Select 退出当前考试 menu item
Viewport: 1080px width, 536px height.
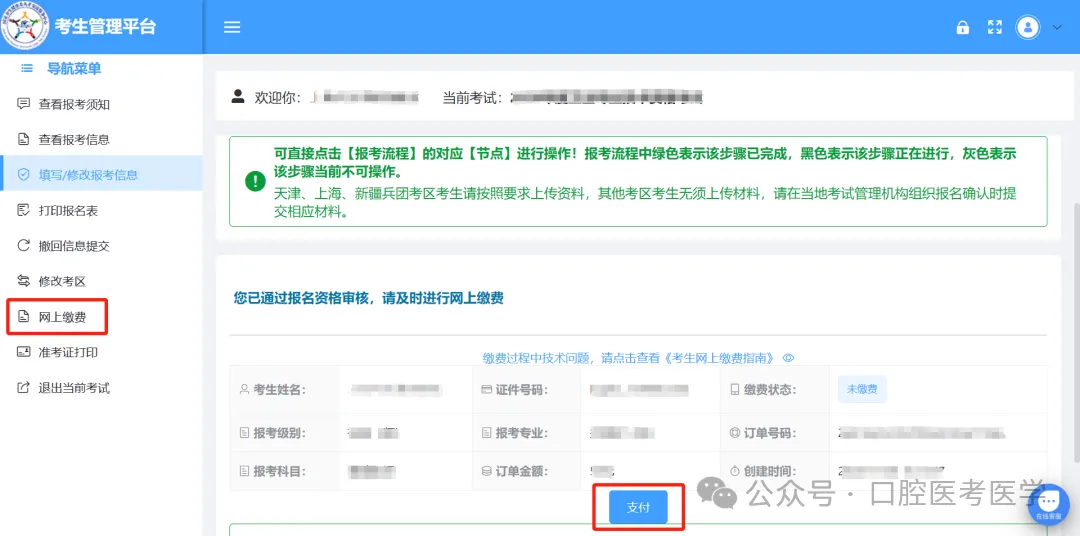click(x=101, y=387)
